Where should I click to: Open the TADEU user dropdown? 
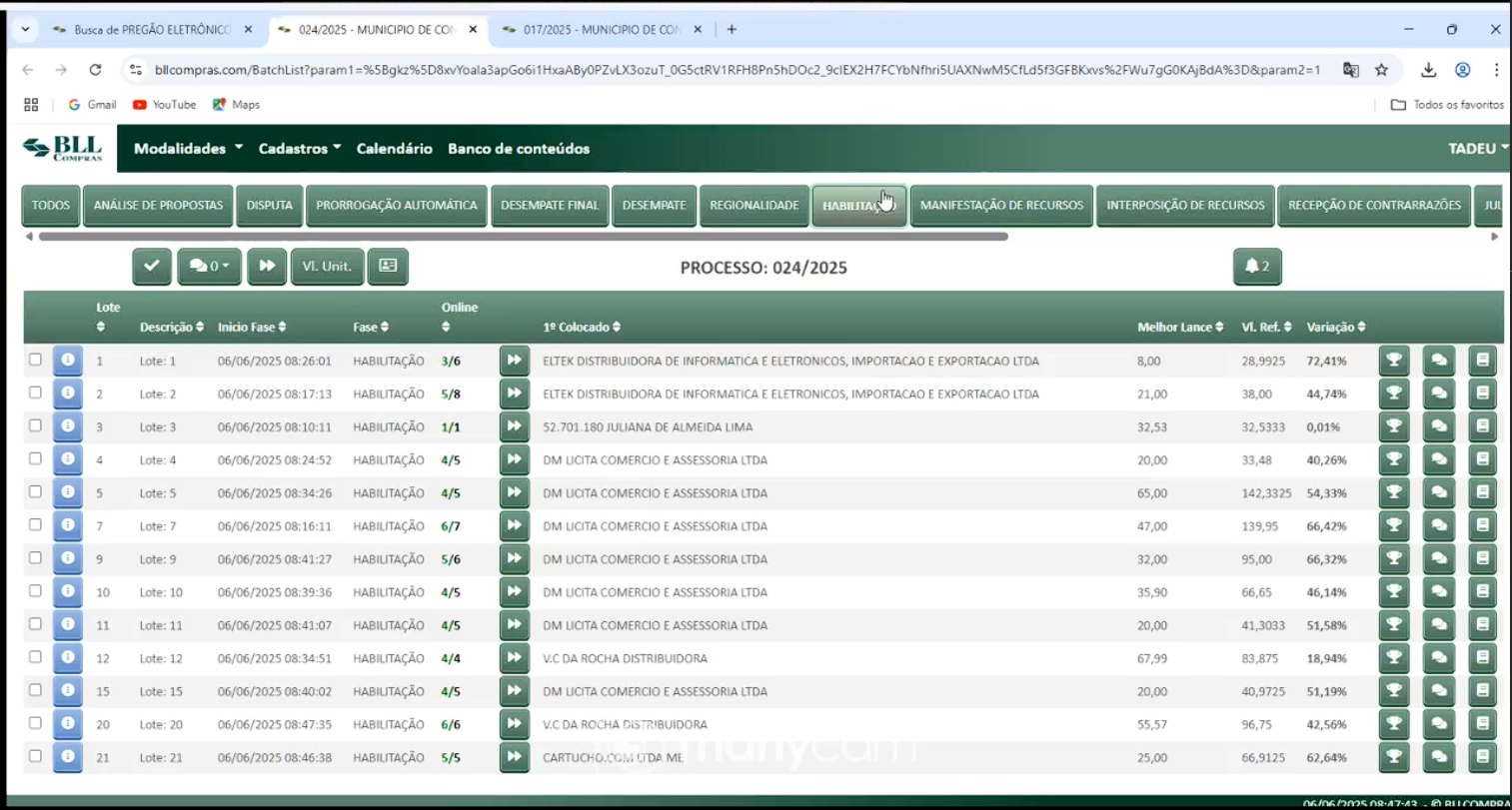(x=1478, y=149)
